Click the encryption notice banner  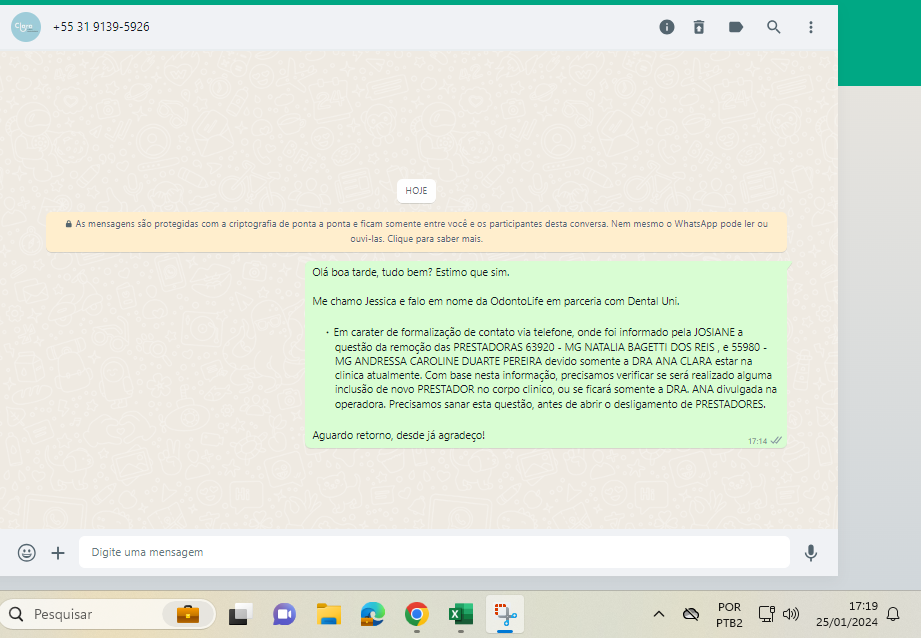click(x=416, y=231)
